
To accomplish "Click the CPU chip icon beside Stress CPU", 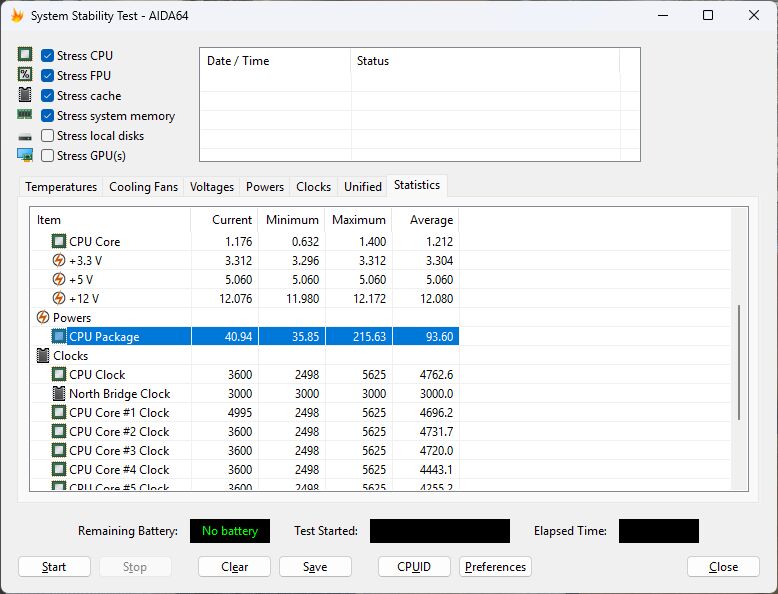I will [25, 54].
